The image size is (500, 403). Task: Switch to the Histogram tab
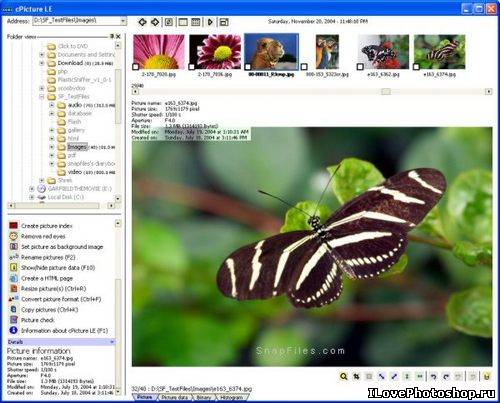coord(232,397)
